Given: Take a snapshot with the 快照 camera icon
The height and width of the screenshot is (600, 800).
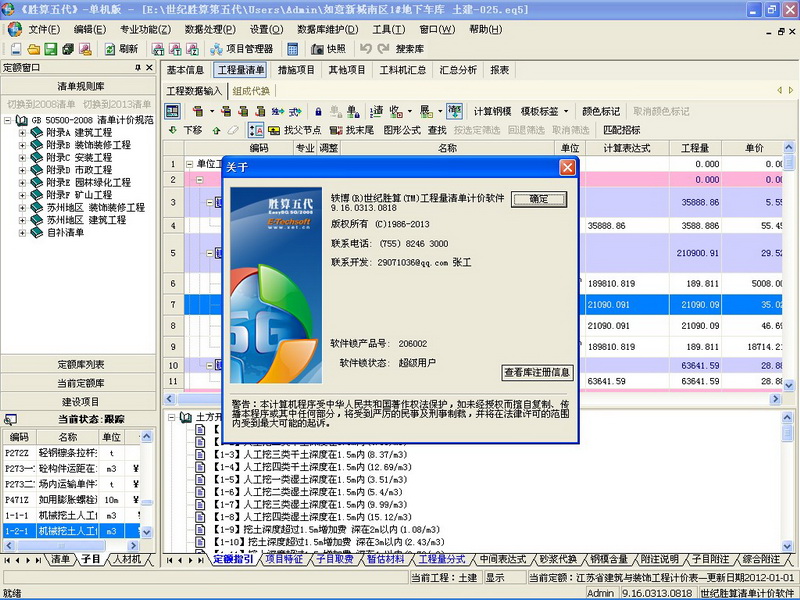Looking at the screenshot, I should [x=329, y=49].
